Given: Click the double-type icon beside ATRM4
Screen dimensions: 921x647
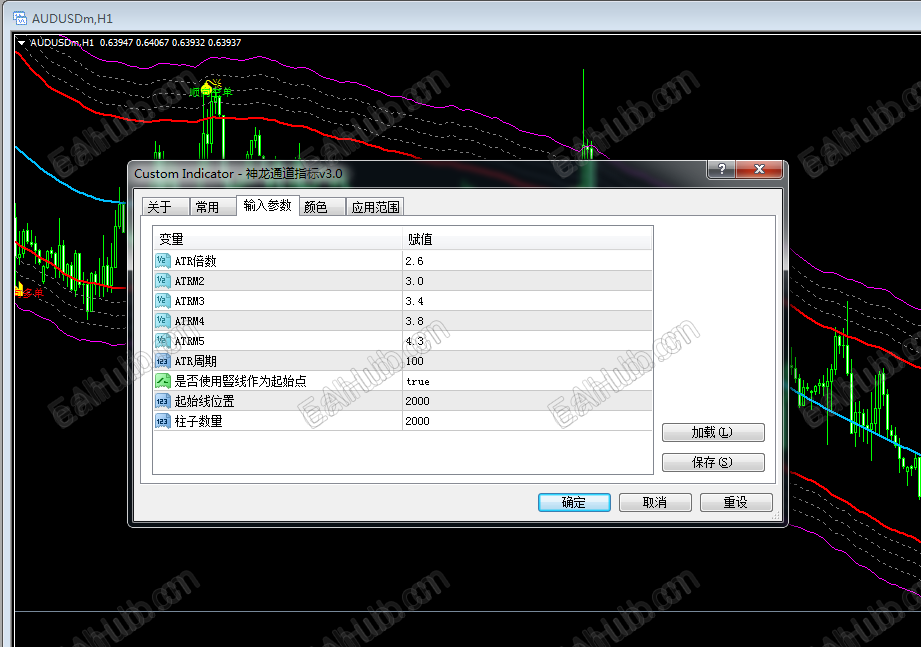Looking at the screenshot, I should coord(163,321).
